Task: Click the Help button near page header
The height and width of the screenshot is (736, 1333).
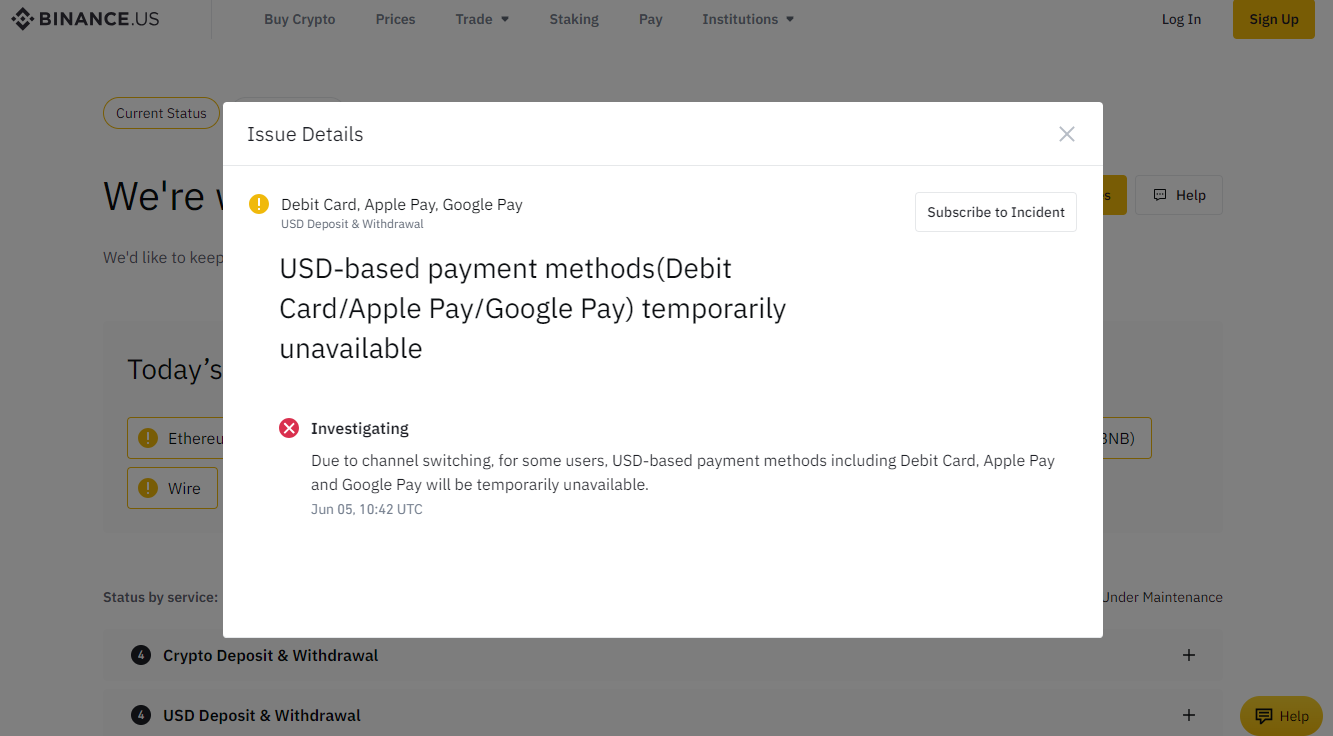Action: point(1179,195)
